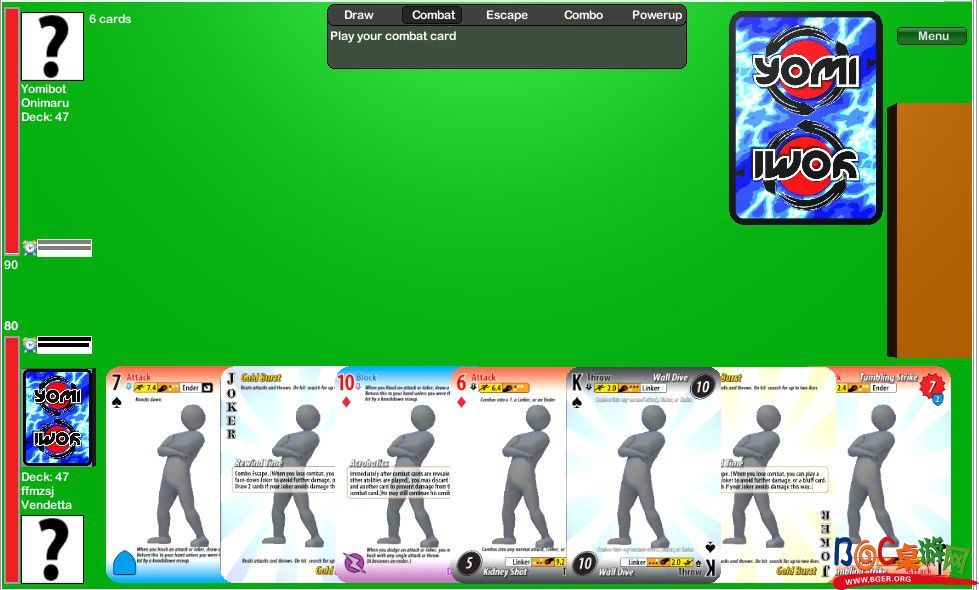Click the opponent's 'Deck: 47' label
This screenshot has height=590, width=979.
coord(45,117)
